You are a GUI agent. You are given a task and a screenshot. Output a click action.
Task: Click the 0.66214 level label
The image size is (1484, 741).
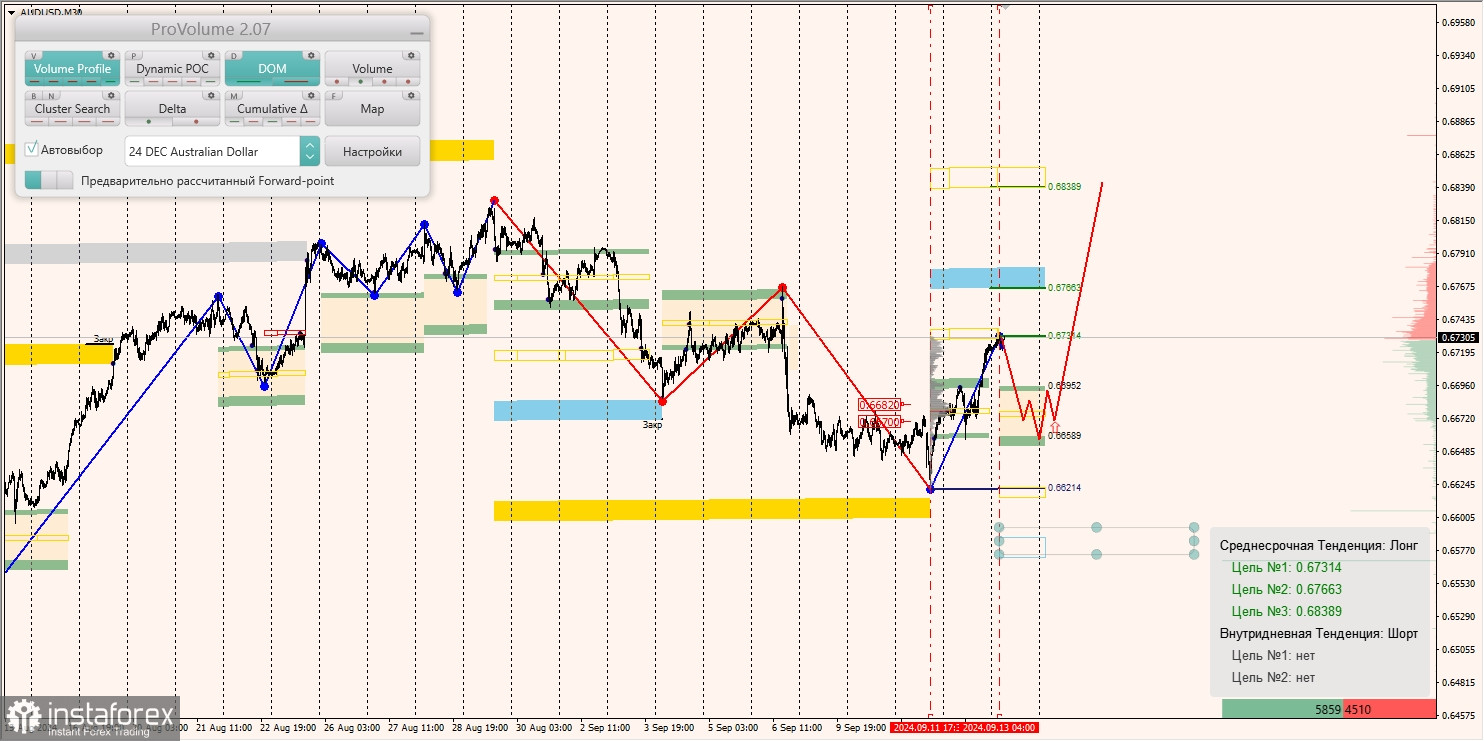click(x=1065, y=488)
